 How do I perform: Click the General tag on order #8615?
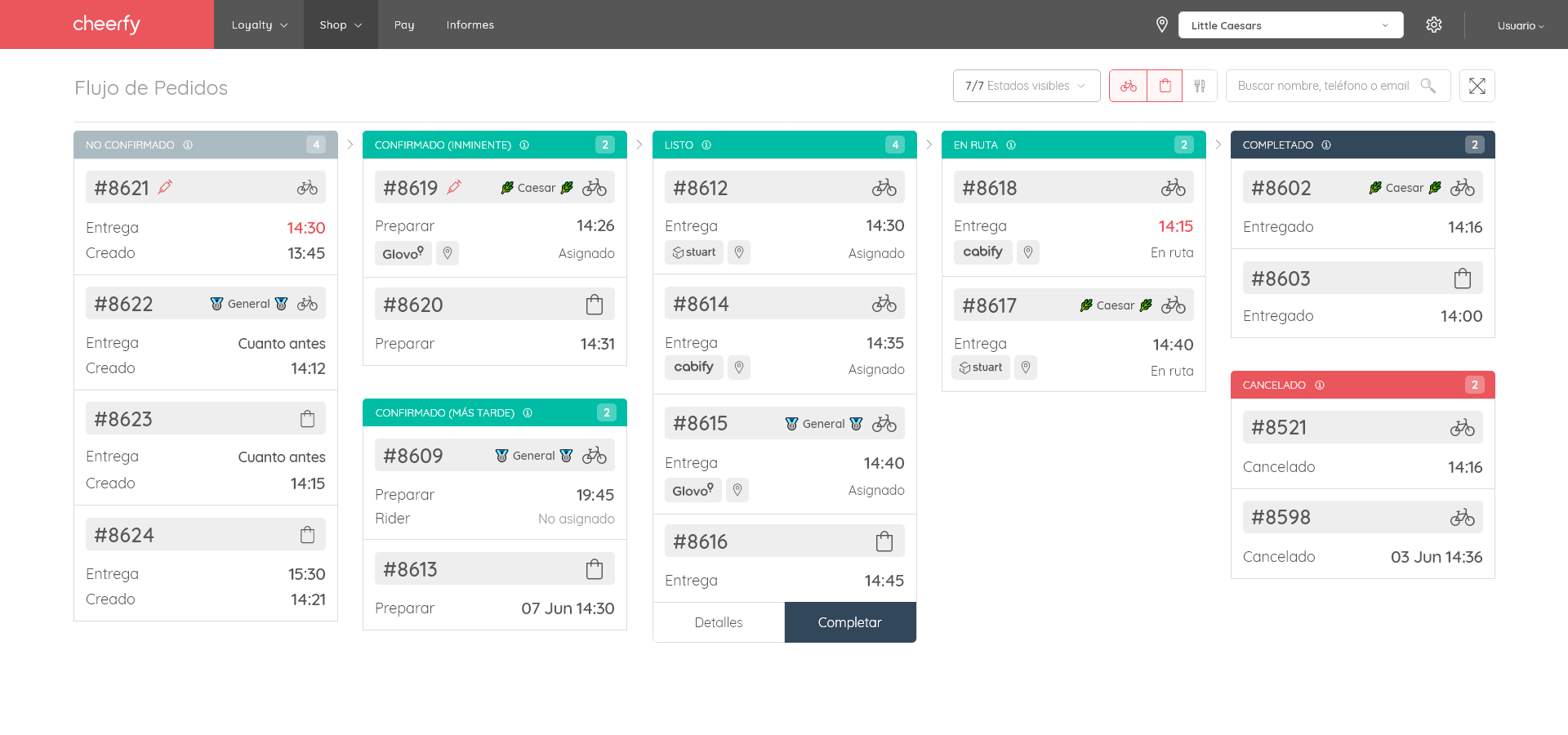pyautogui.click(x=823, y=423)
